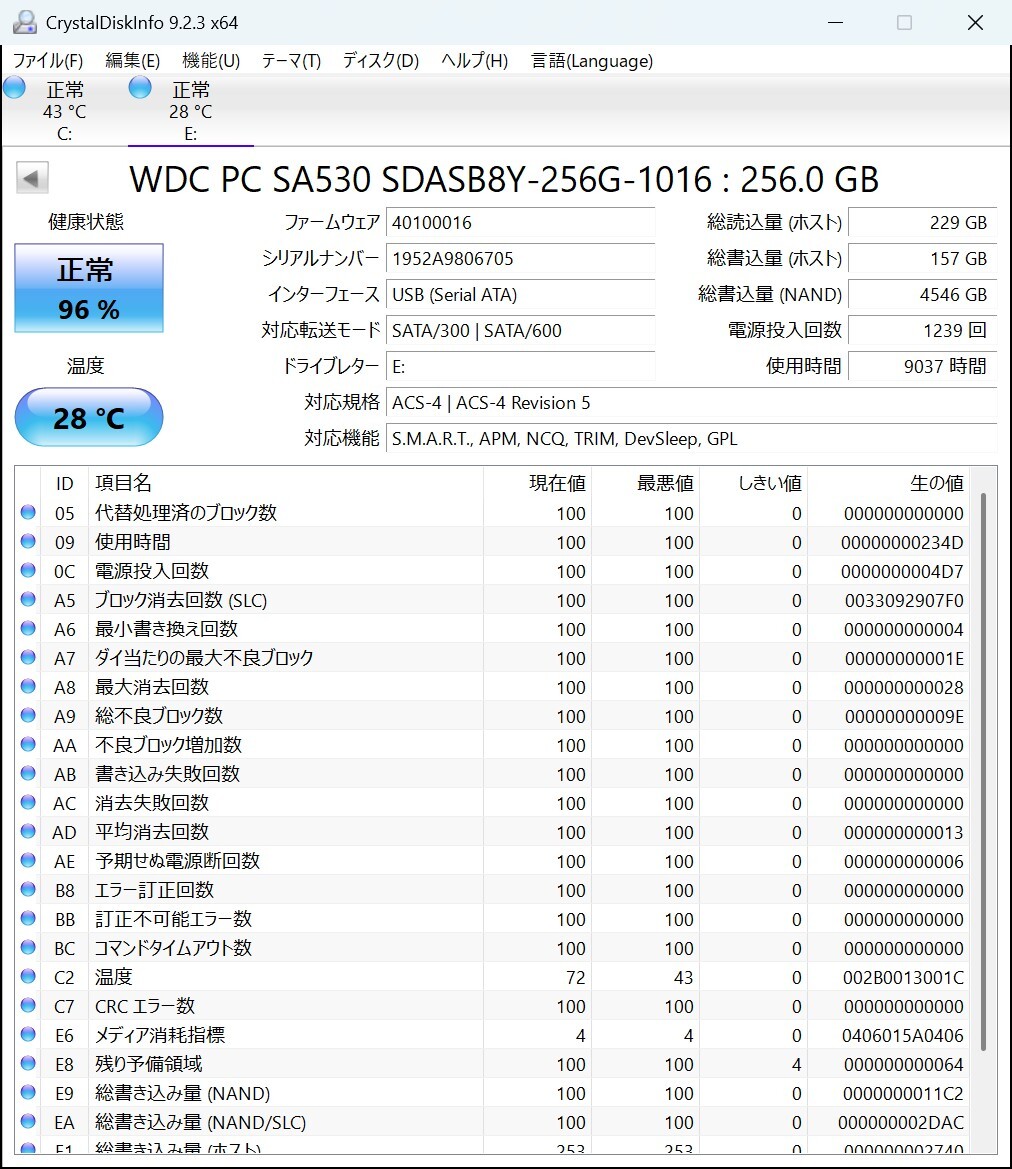Click the 対応機能 field listing S.M.A.R.T., APM

691,438
